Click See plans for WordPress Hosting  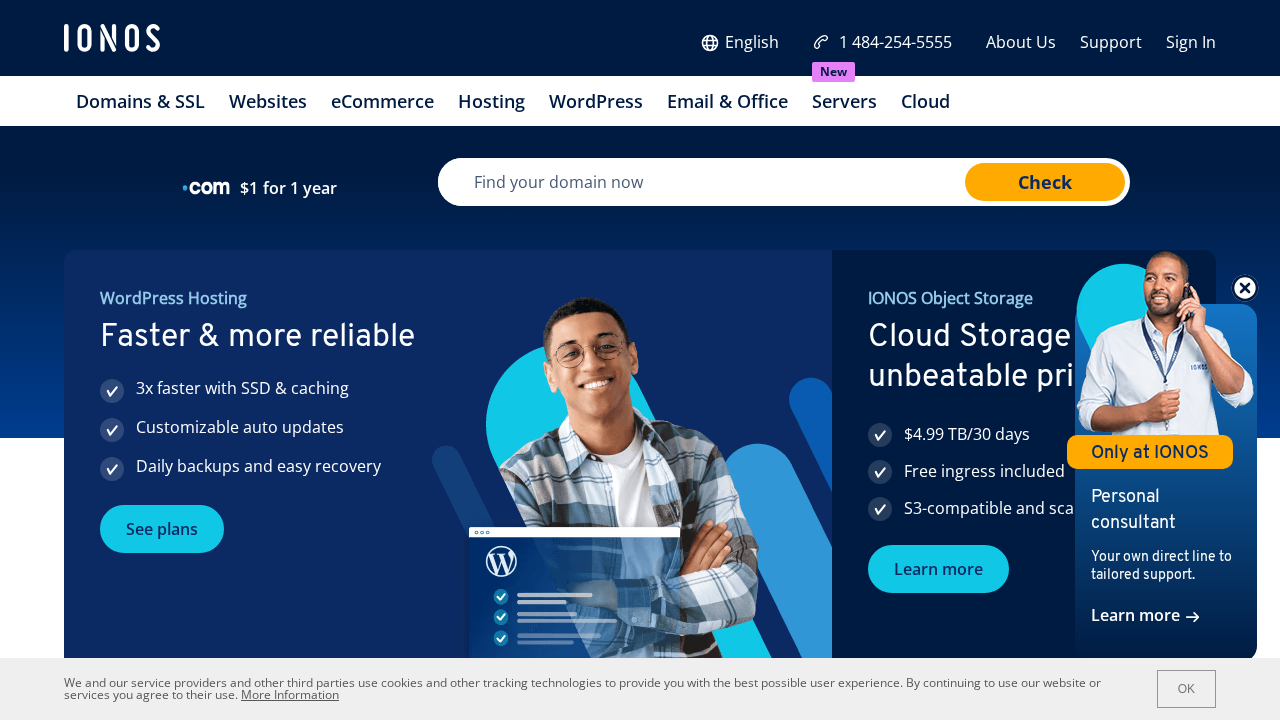click(162, 529)
